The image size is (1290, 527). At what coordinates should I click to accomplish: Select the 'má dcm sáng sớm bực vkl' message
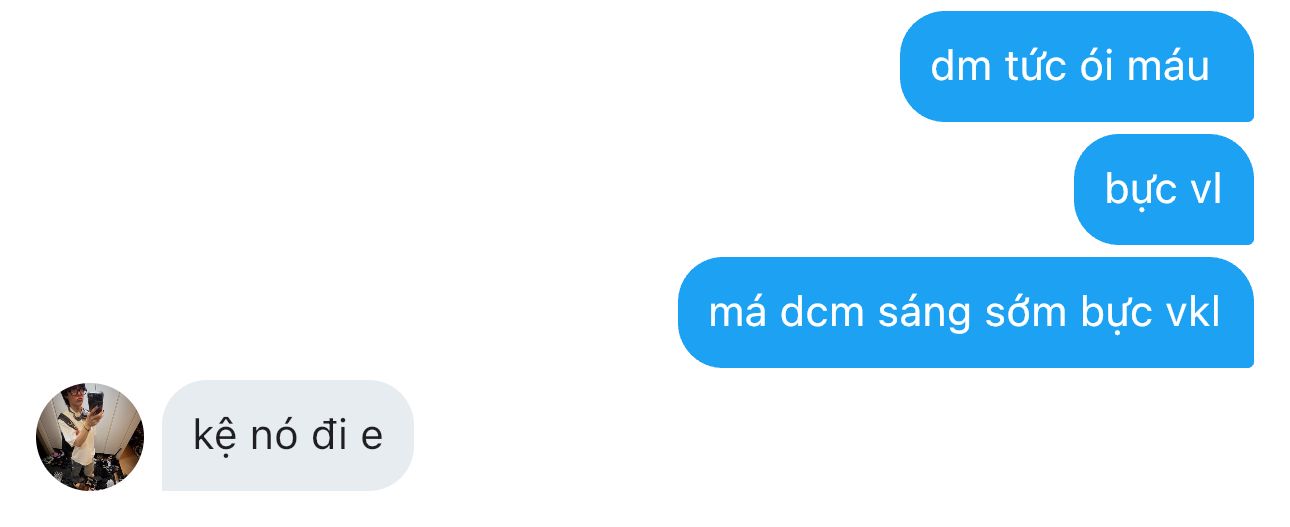965,312
